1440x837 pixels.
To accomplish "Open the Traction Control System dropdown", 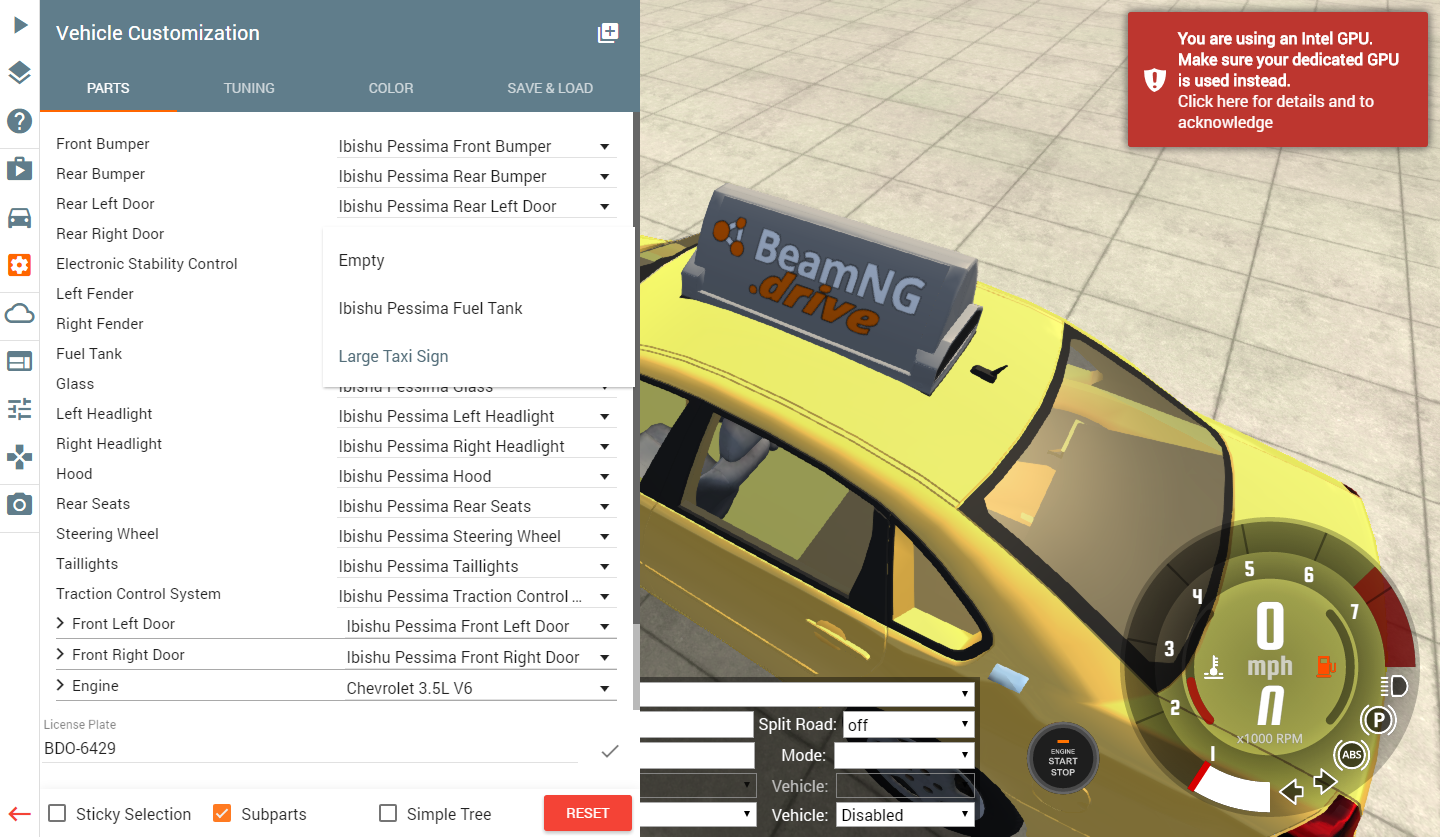I will (476, 596).
